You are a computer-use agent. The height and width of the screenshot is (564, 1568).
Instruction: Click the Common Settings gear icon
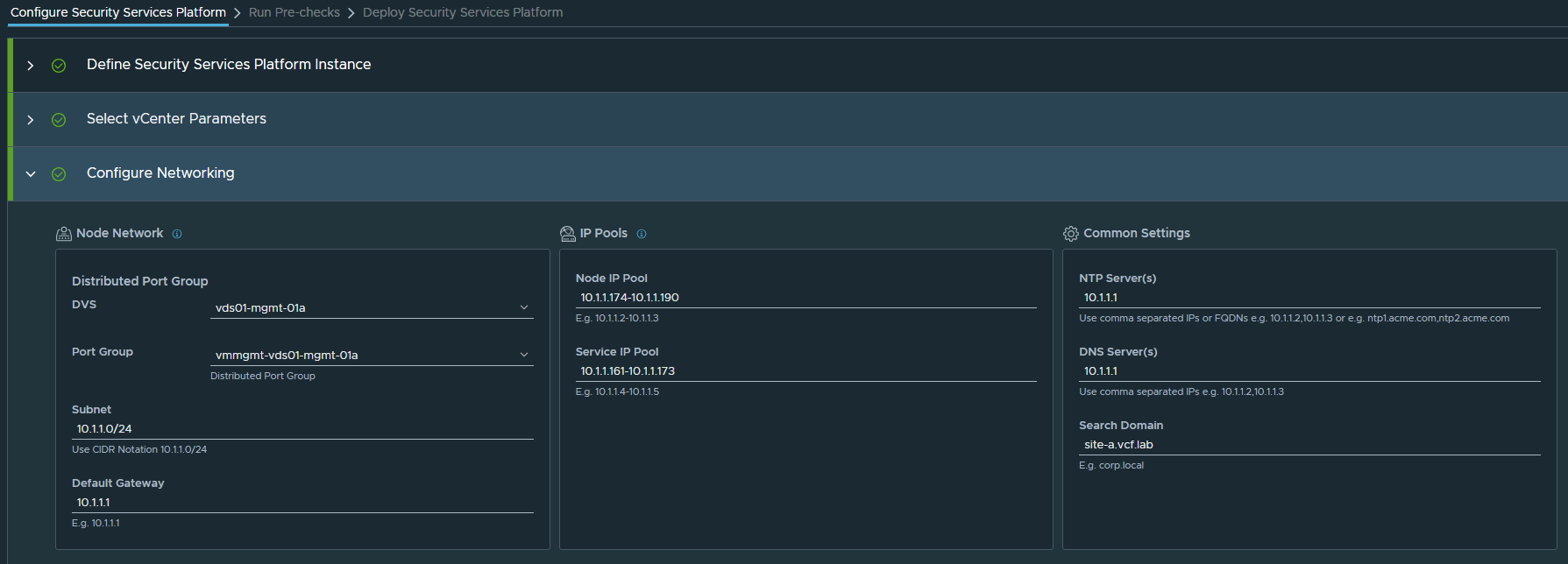(x=1071, y=234)
